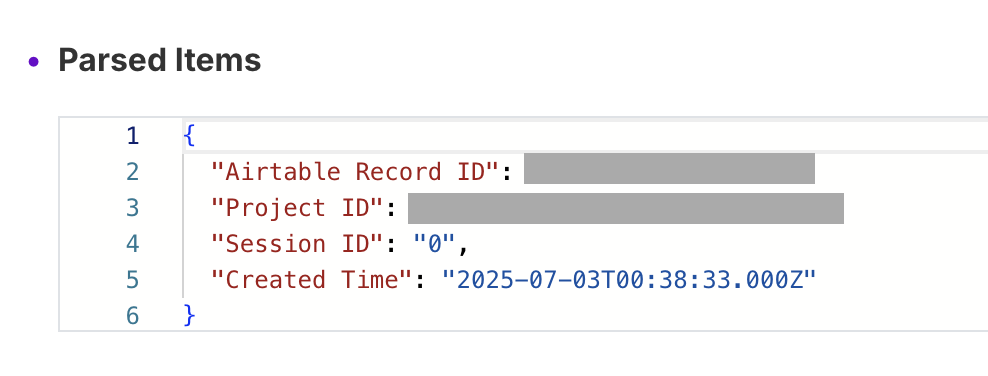Click line number 2 in gutter
The height and width of the screenshot is (376, 988).
(x=132, y=172)
